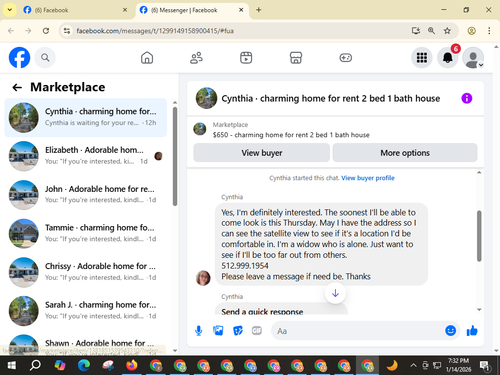Open the Facebook search magnifier
Viewport: 500px width, 375px height.
45,58
